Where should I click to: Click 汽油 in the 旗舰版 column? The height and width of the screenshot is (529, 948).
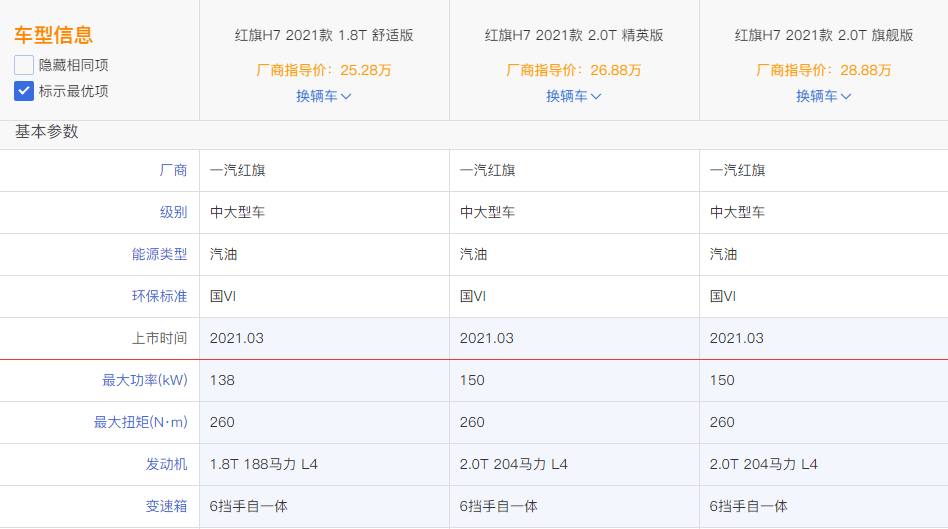[723, 255]
